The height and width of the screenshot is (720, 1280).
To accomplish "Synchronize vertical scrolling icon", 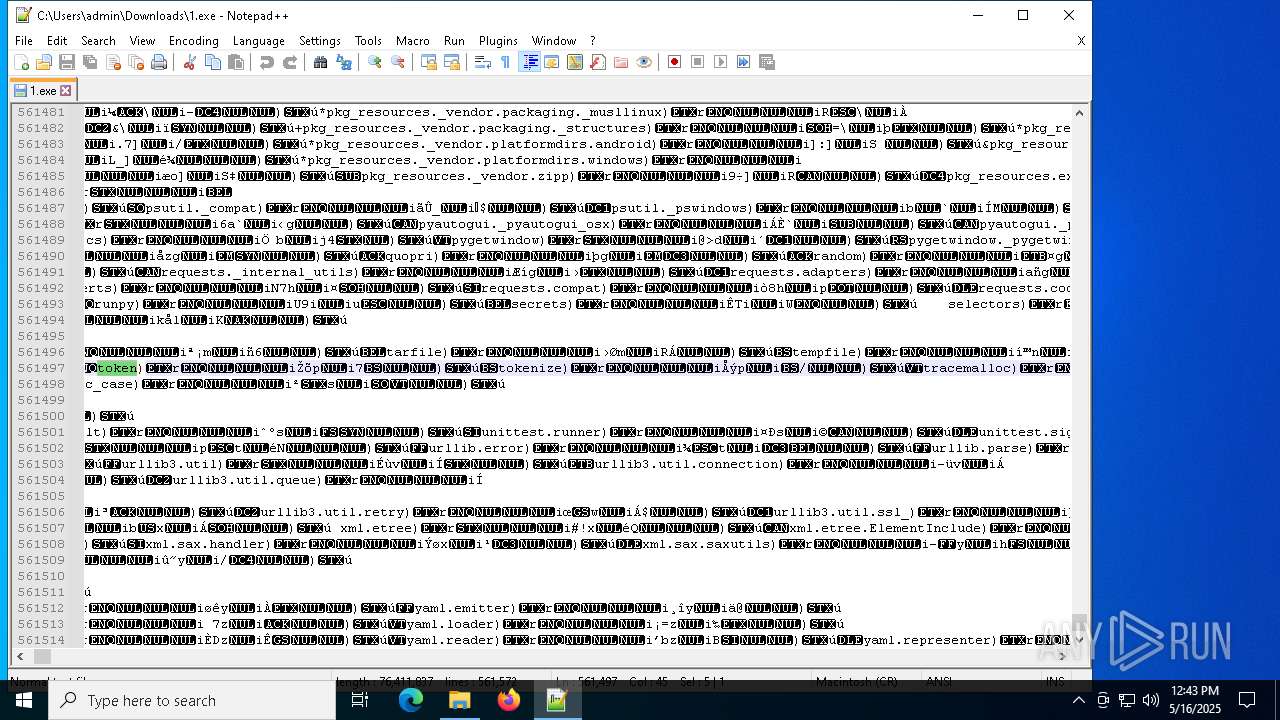I will [x=428, y=62].
